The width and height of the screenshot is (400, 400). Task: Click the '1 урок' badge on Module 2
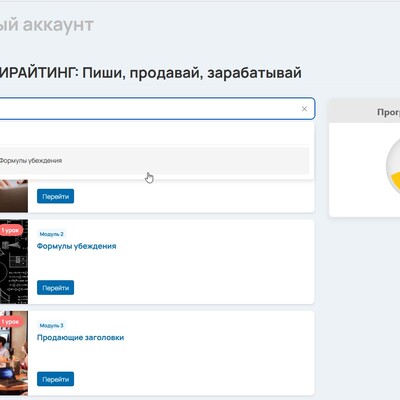[x=11, y=230]
